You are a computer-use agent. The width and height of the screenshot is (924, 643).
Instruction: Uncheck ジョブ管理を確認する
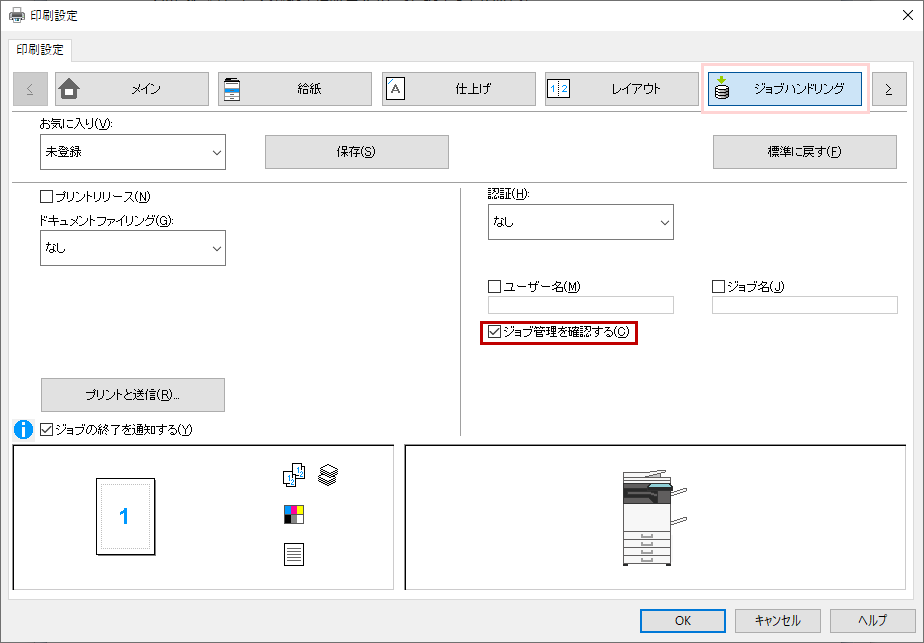tap(494, 332)
